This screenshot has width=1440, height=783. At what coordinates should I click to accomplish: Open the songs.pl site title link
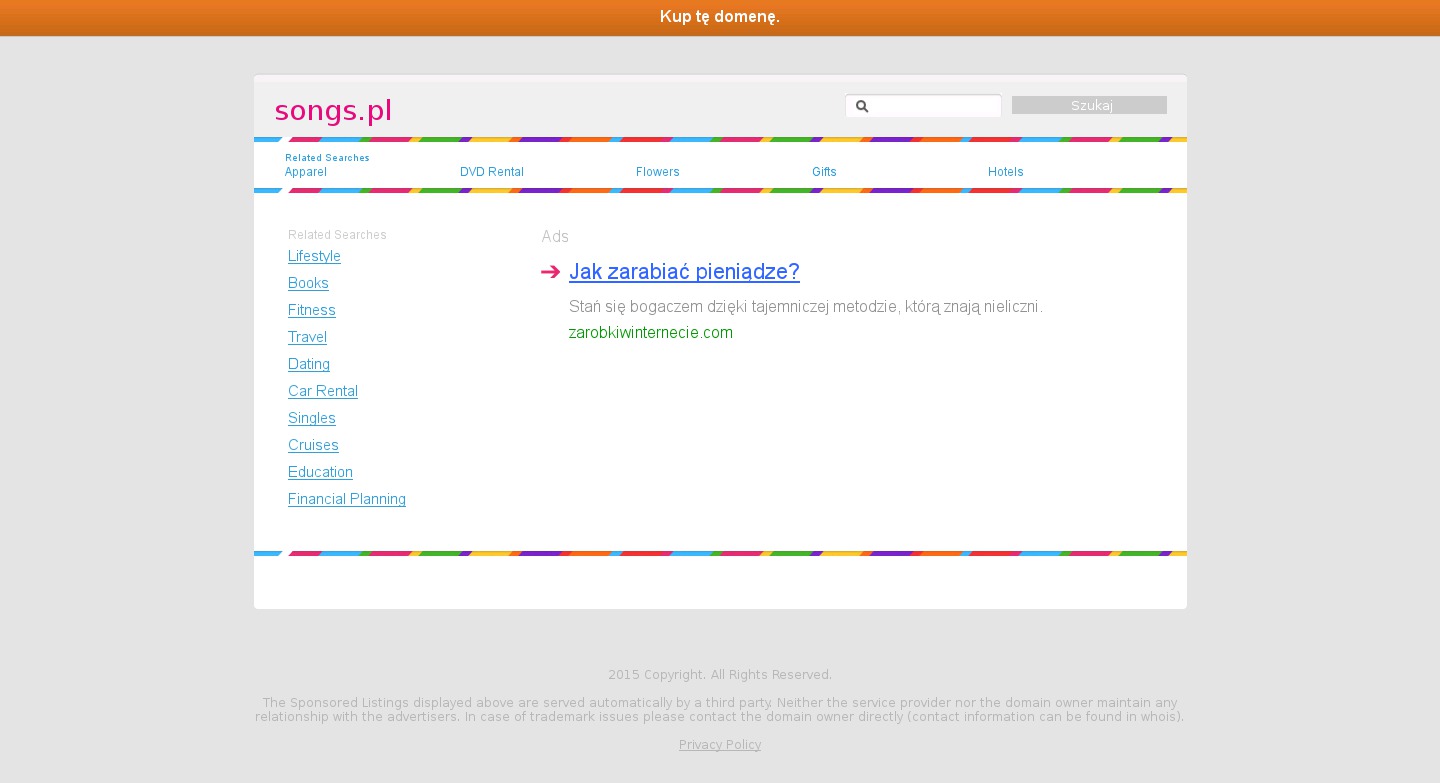(x=333, y=110)
